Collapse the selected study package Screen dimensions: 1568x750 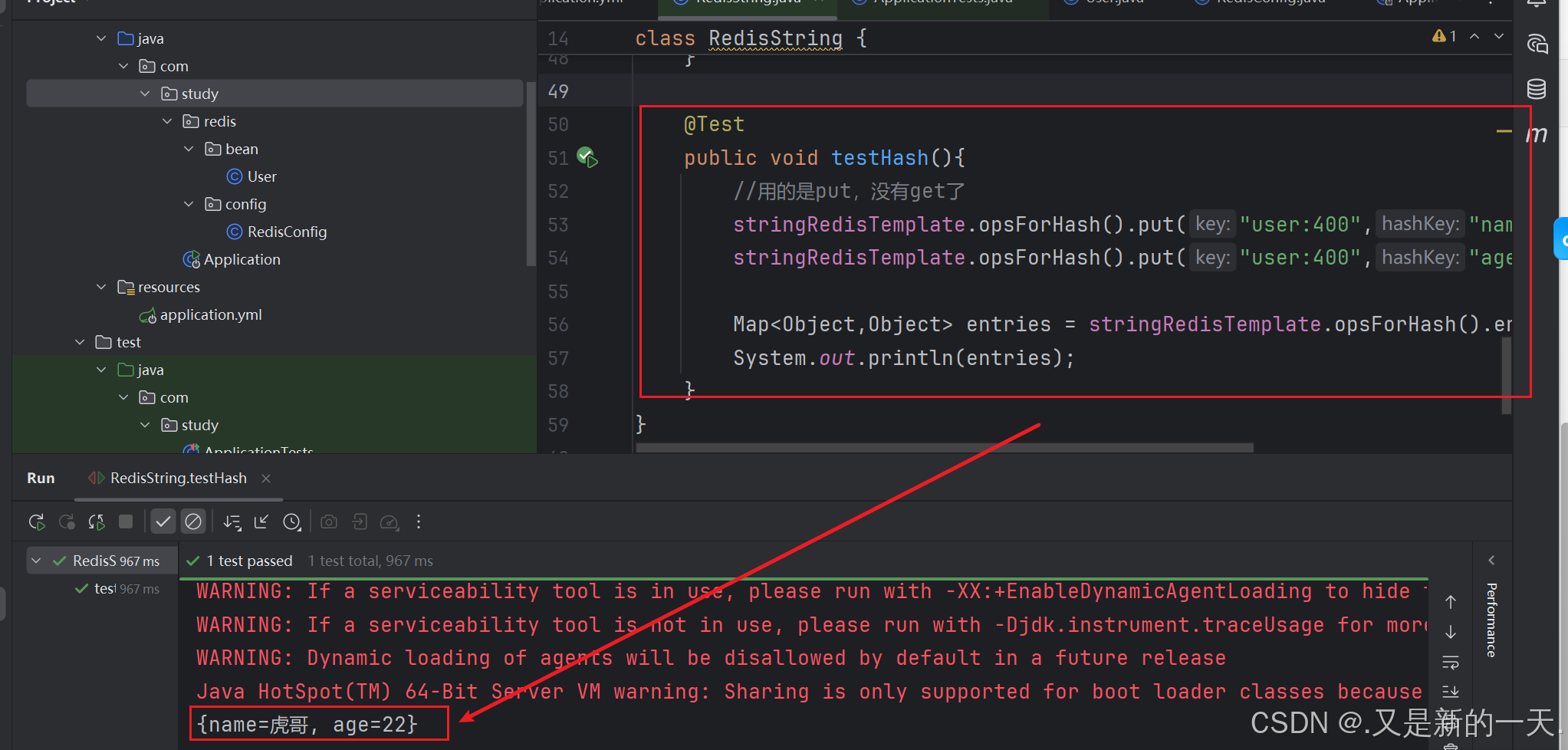[x=145, y=94]
